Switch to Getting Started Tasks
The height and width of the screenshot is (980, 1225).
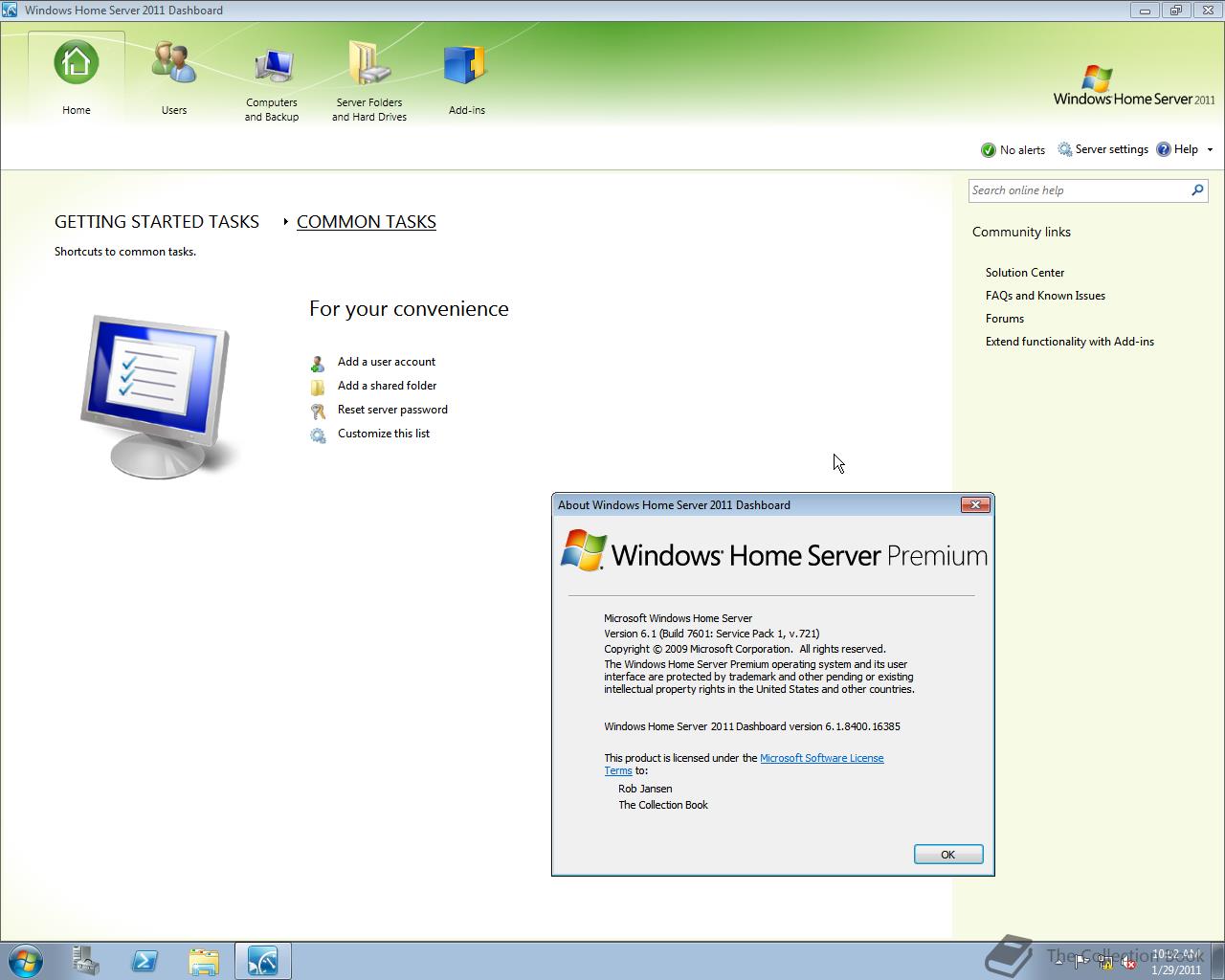[157, 222]
